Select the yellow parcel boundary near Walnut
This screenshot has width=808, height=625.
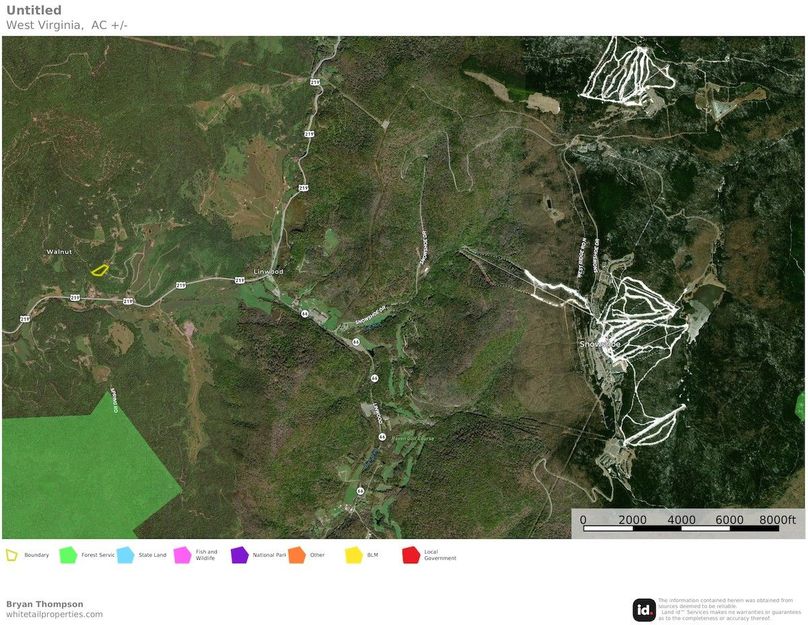[x=99, y=269]
